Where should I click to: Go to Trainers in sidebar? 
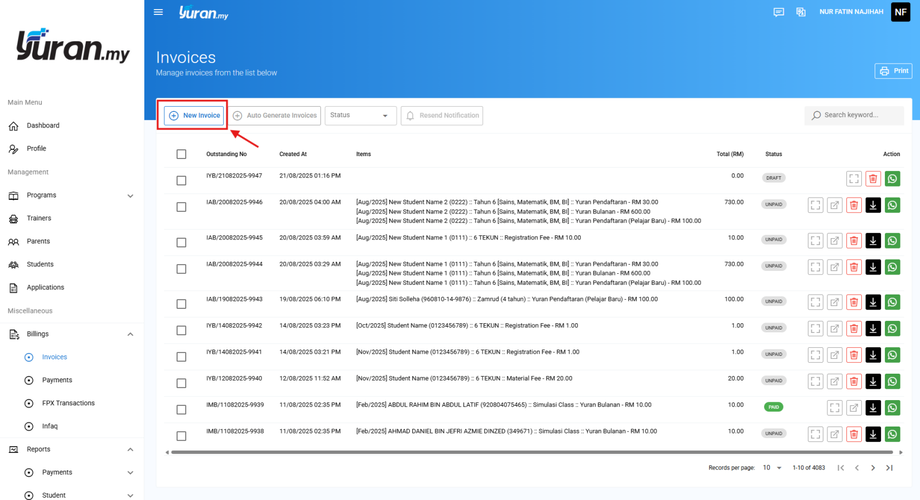tap(38, 218)
